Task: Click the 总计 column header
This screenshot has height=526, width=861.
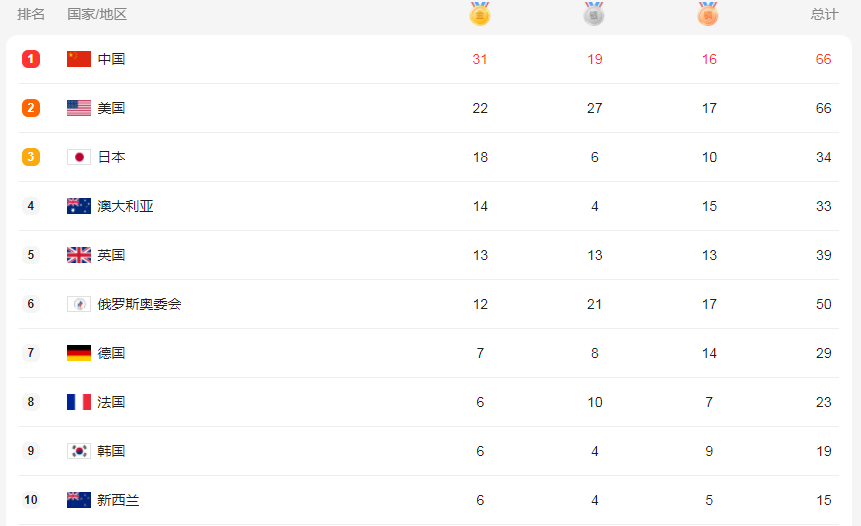Action: pos(824,14)
